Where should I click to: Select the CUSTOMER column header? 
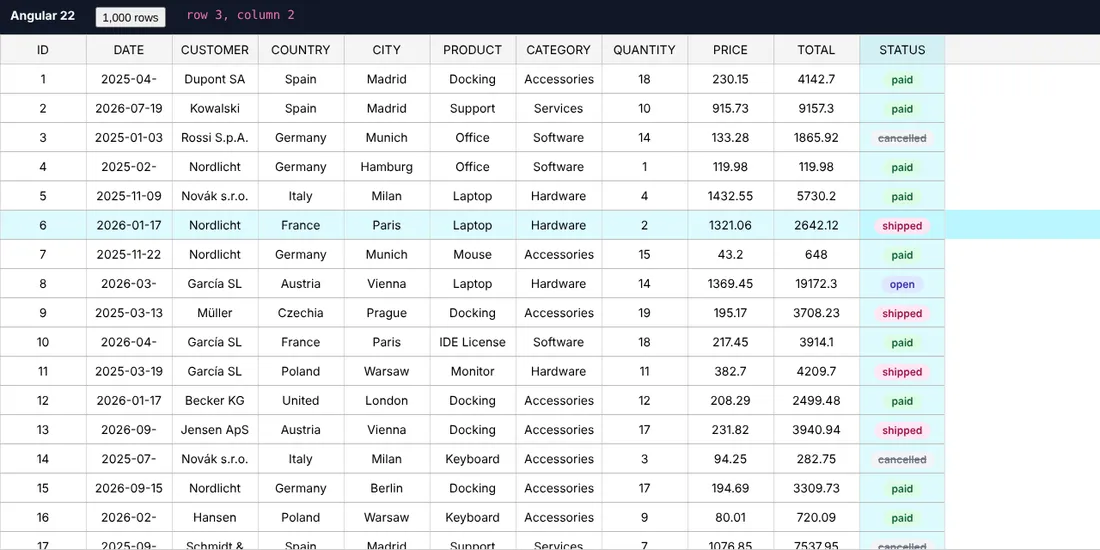215,50
